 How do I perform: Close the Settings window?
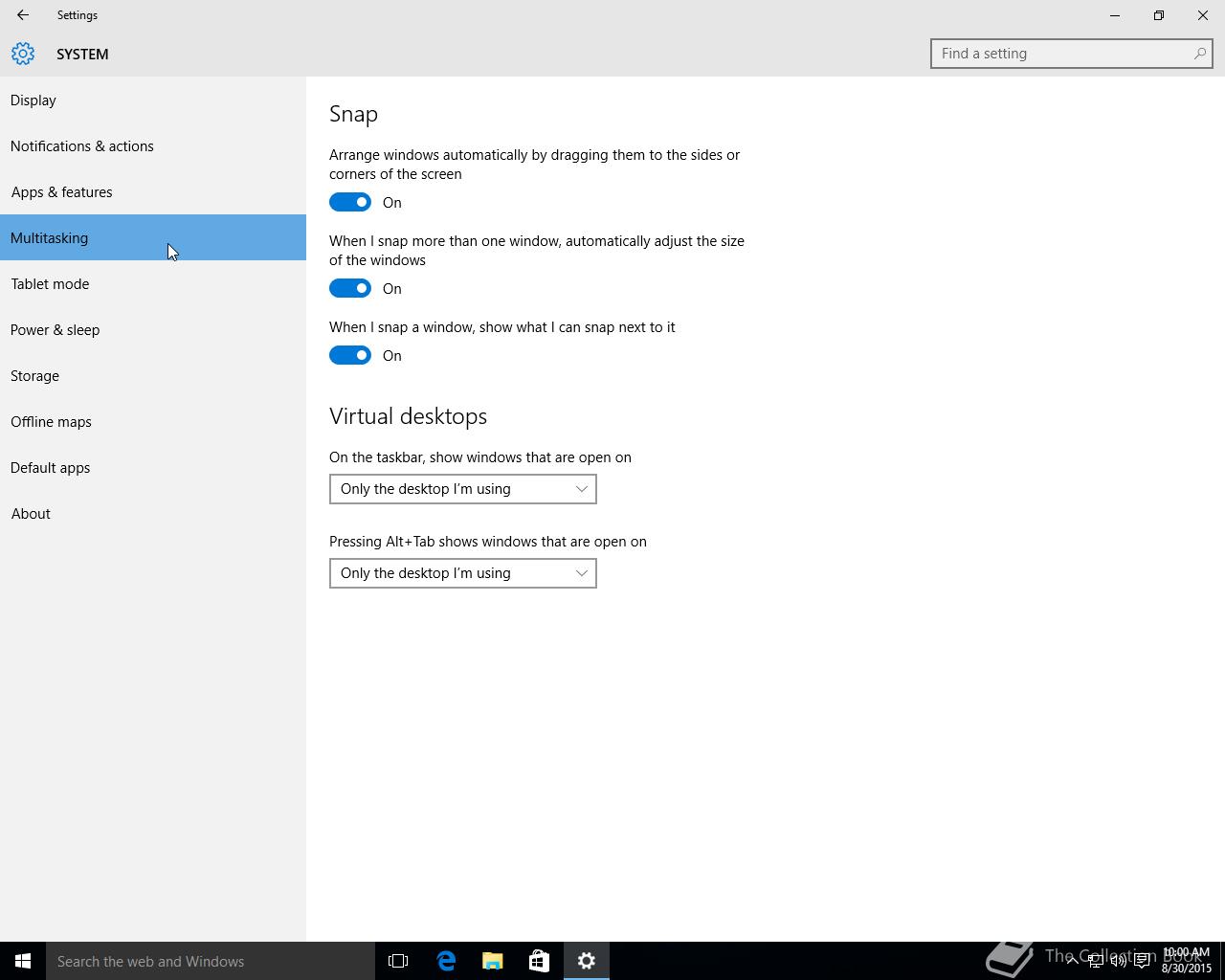click(1203, 15)
